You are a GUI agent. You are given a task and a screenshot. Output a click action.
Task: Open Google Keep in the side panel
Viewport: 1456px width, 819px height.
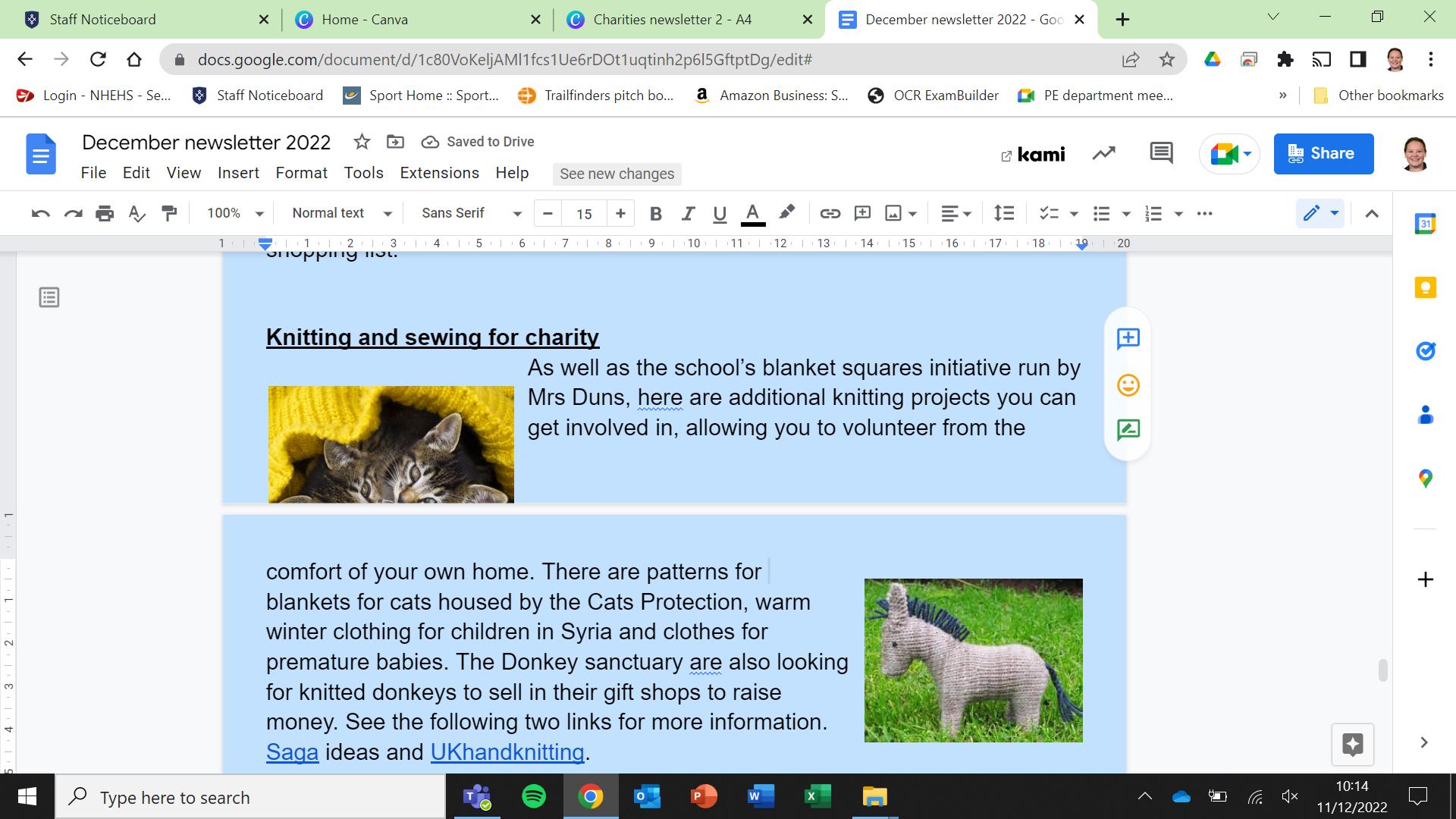point(1425,287)
